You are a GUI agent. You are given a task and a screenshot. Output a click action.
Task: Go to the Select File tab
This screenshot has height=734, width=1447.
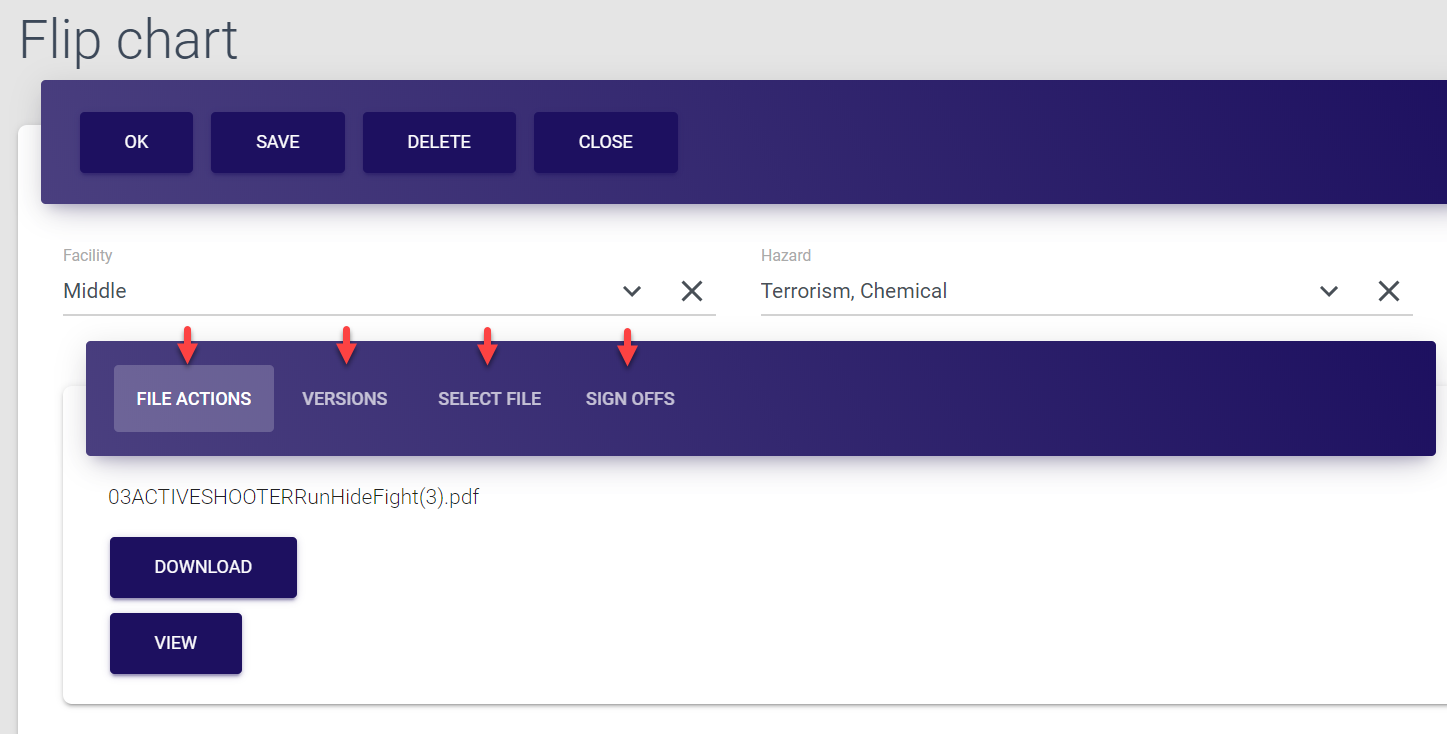tap(489, 399)
